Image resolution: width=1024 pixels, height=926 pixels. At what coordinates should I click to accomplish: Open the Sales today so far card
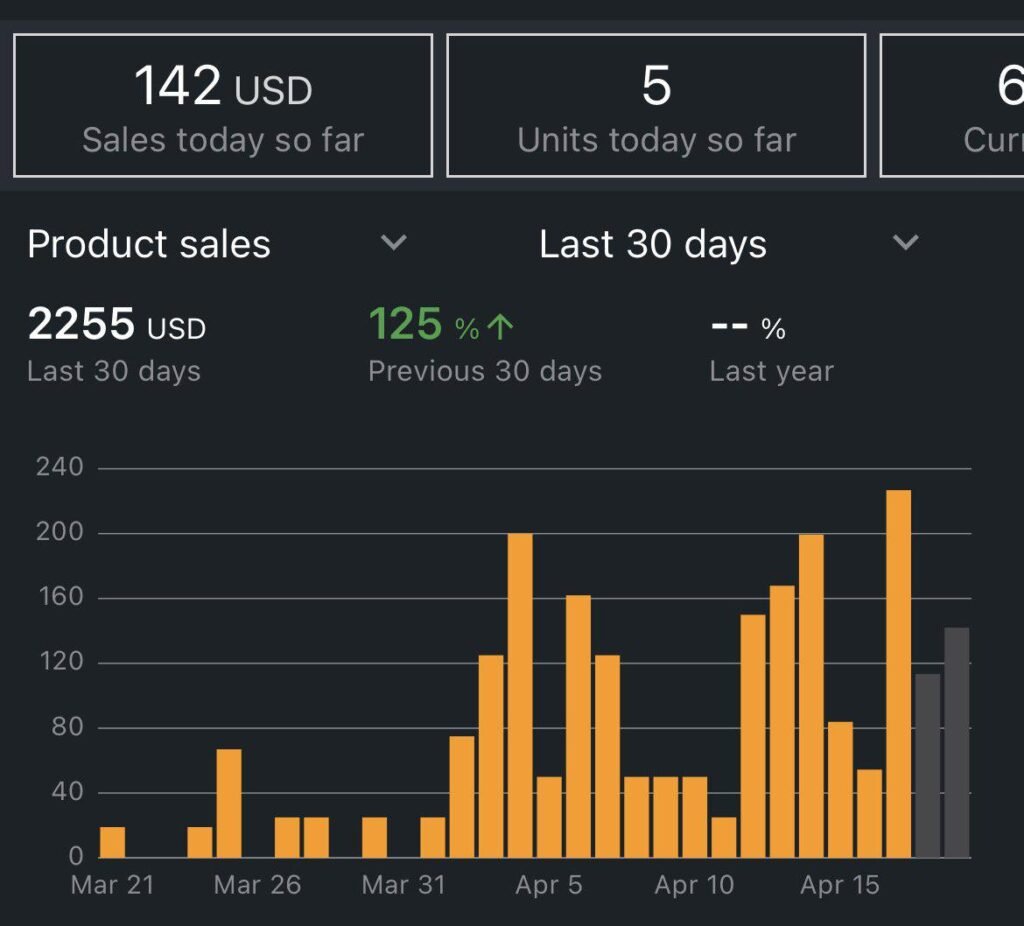click(223, 106)
